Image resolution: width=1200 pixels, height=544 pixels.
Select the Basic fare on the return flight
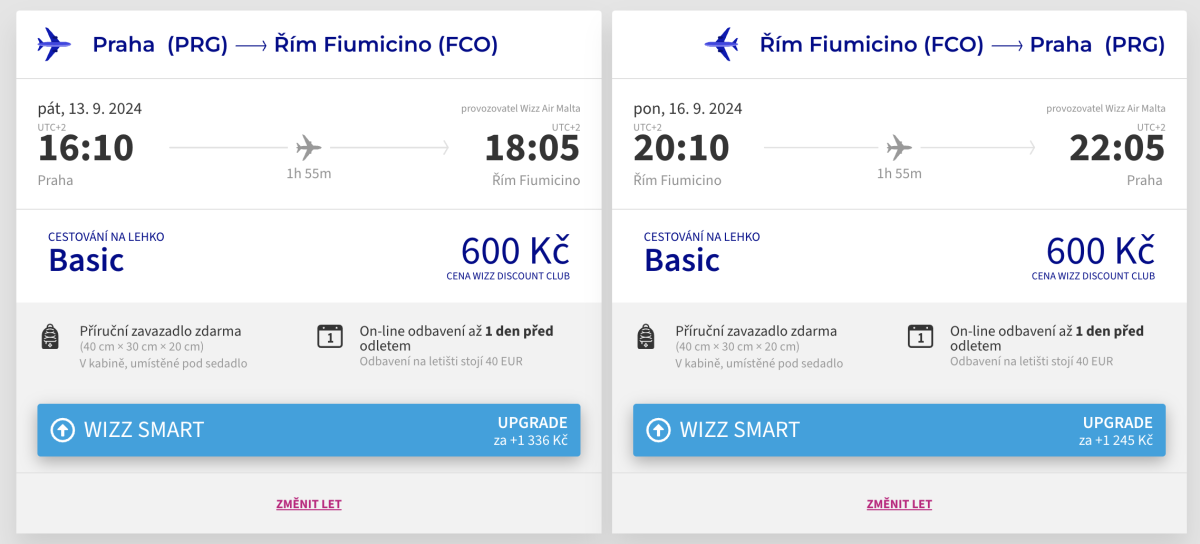tap(682, 260)
